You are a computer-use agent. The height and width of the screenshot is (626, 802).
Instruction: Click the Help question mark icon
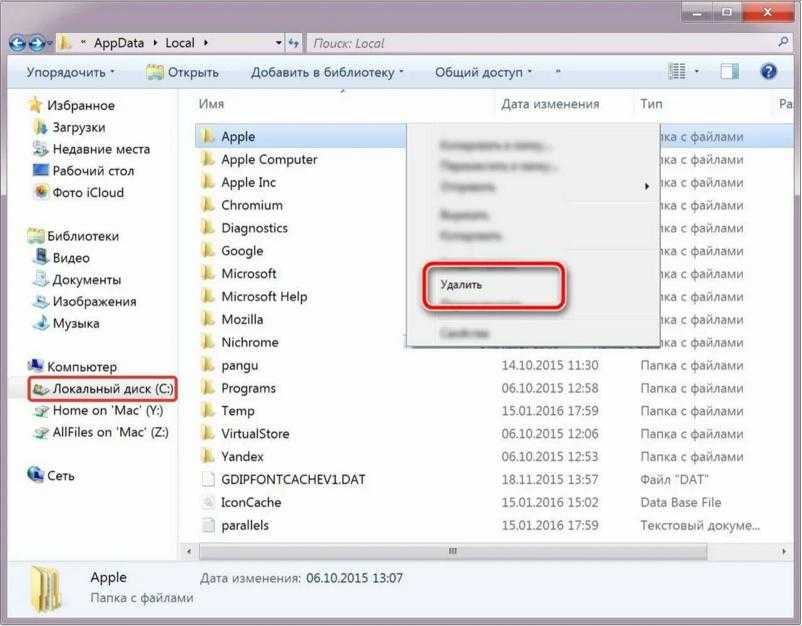click(768, 72)
